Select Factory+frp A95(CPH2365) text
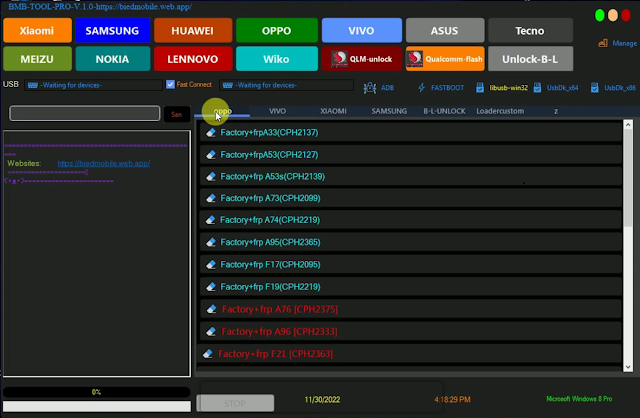The image size is (640, 418). (270, 242)
